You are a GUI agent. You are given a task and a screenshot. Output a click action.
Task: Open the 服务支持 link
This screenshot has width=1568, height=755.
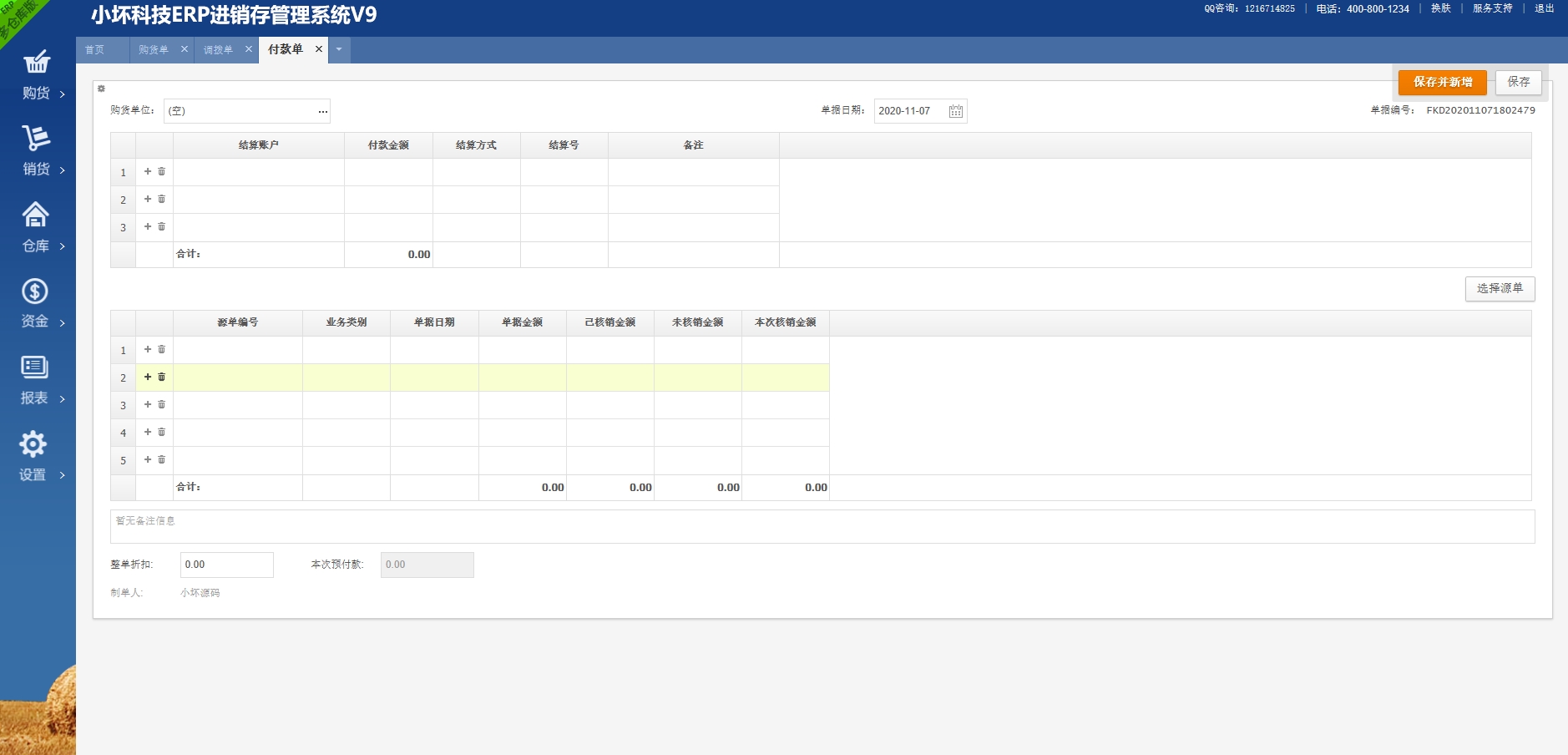tap(1493, 8)
